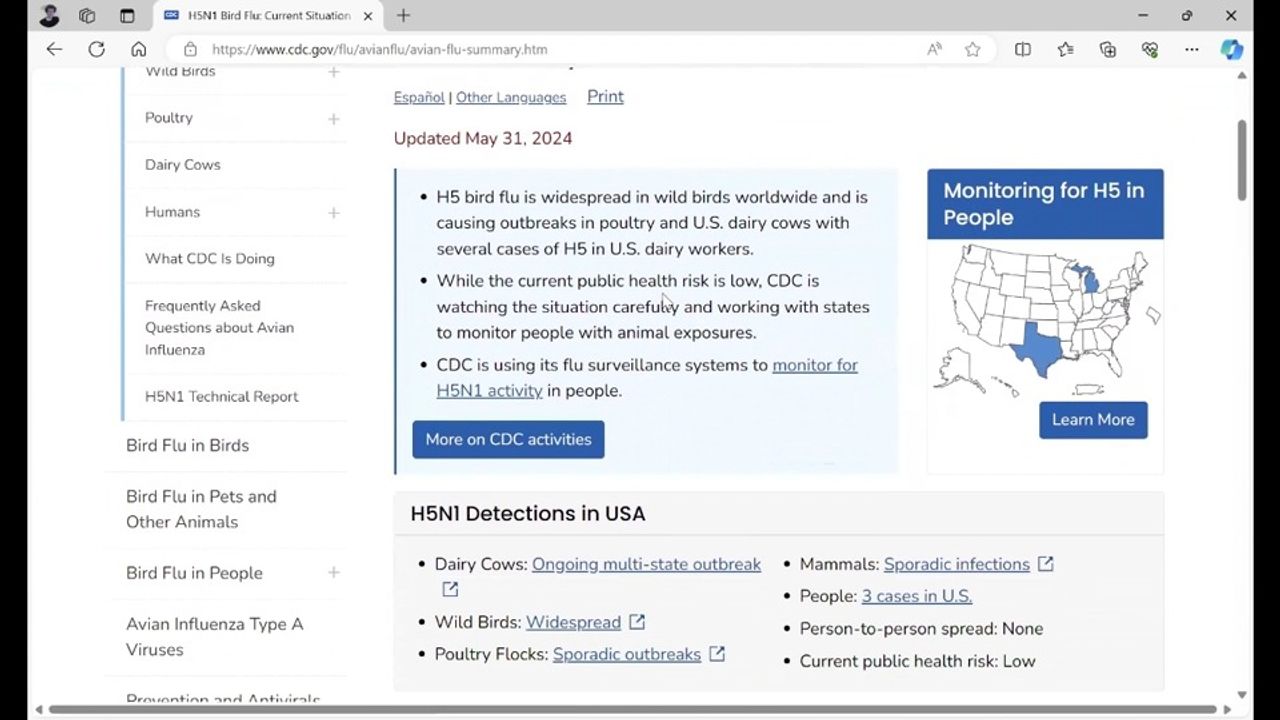This screenshot has width=1280, height=720.
Task: Add page to favorites with star icon
Action: [x=972, y=49]
